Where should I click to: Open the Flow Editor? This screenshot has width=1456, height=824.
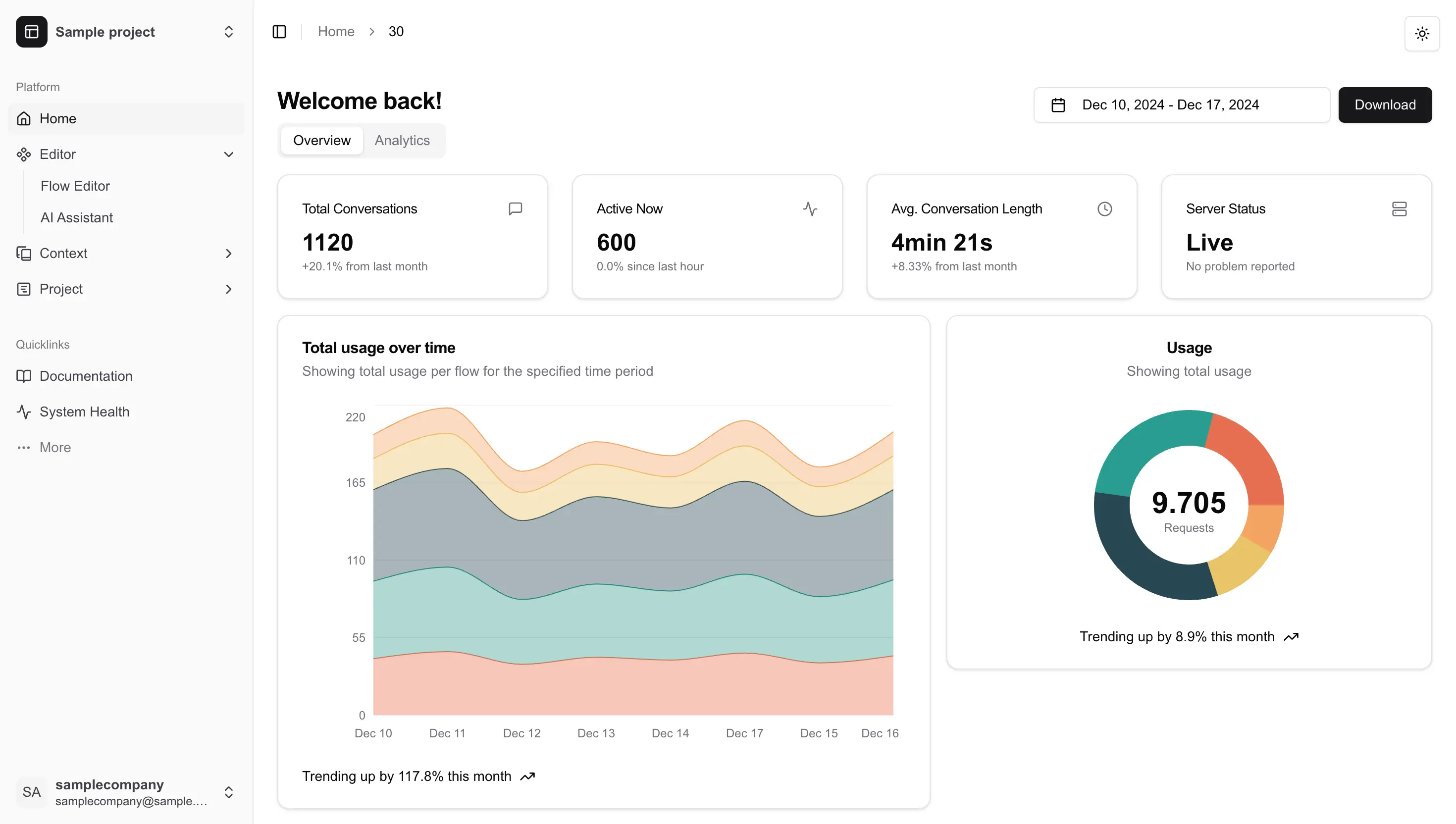click(x=75, y=186)
